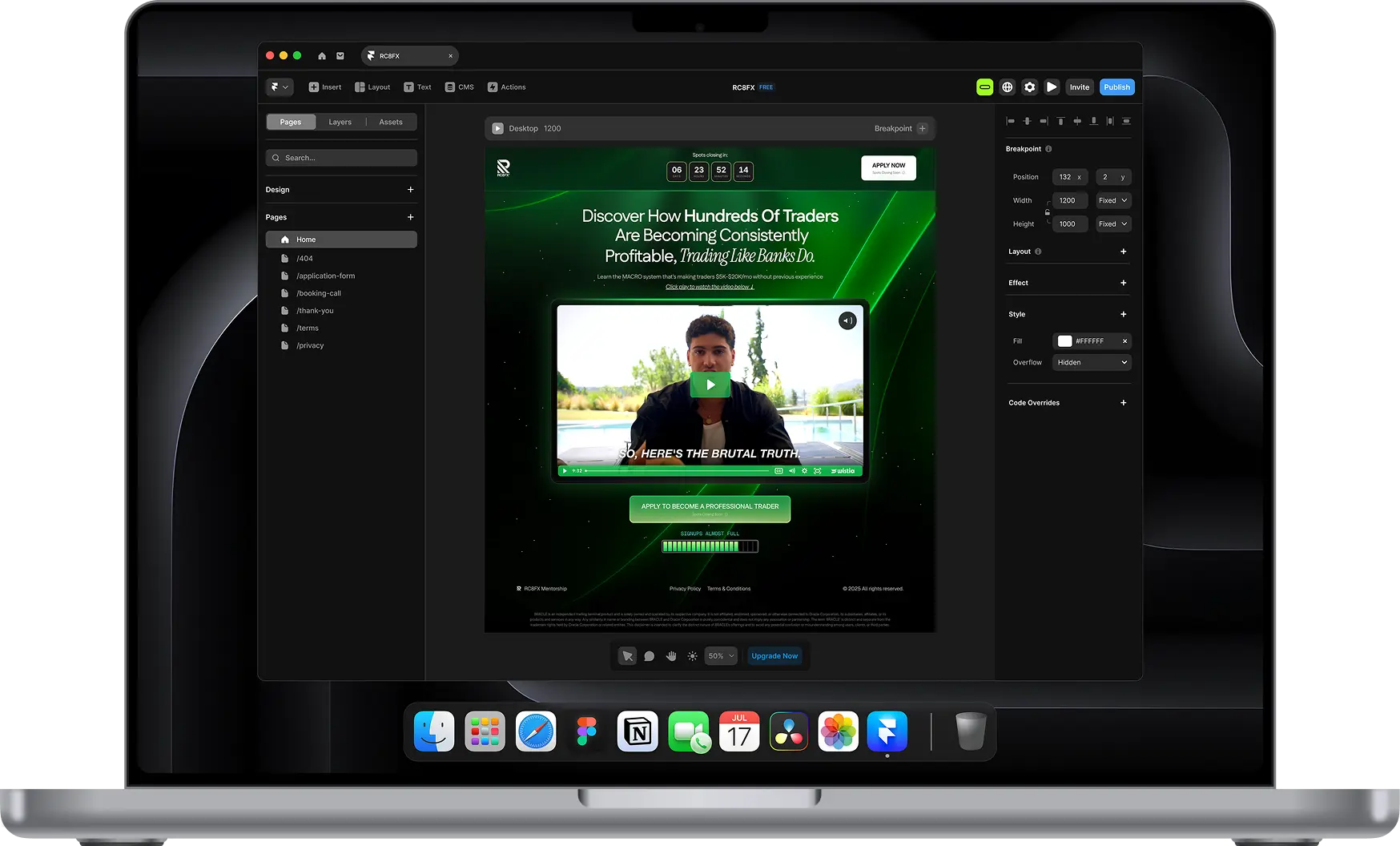Add a new page with Pages plus

pos(410,217)
